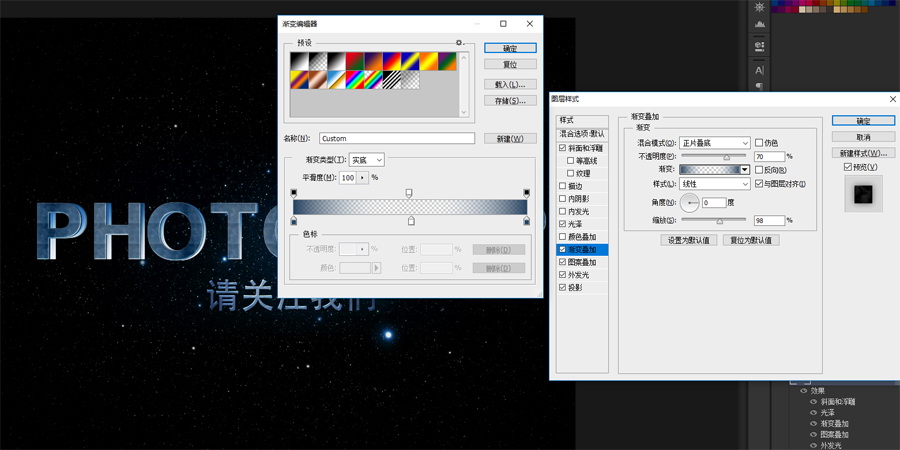Select the diagonal transparent stripes gradient preset
This screenshot has height=450, width=900.
[x=391, y=80]
